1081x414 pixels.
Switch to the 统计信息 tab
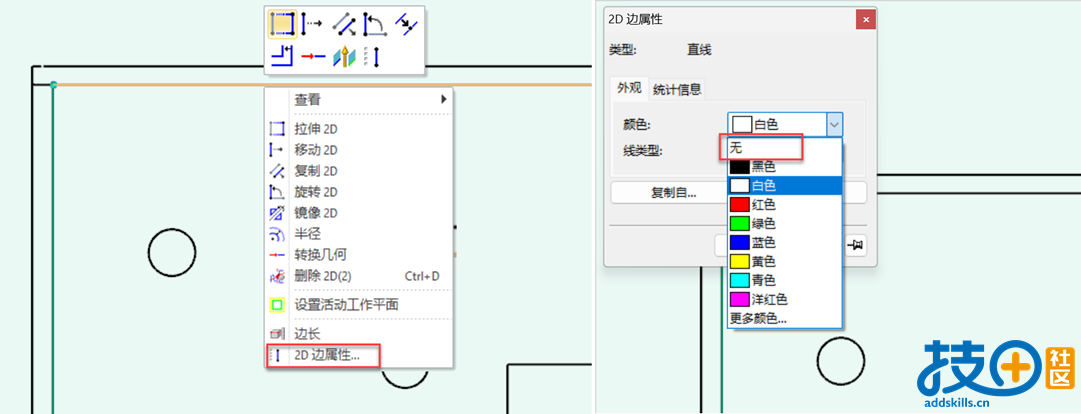677,89
